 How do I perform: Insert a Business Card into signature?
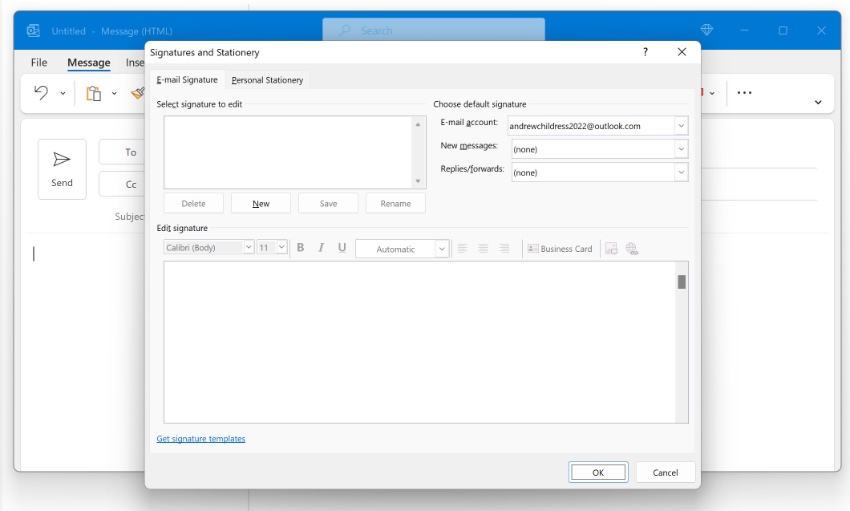point(560,249)
